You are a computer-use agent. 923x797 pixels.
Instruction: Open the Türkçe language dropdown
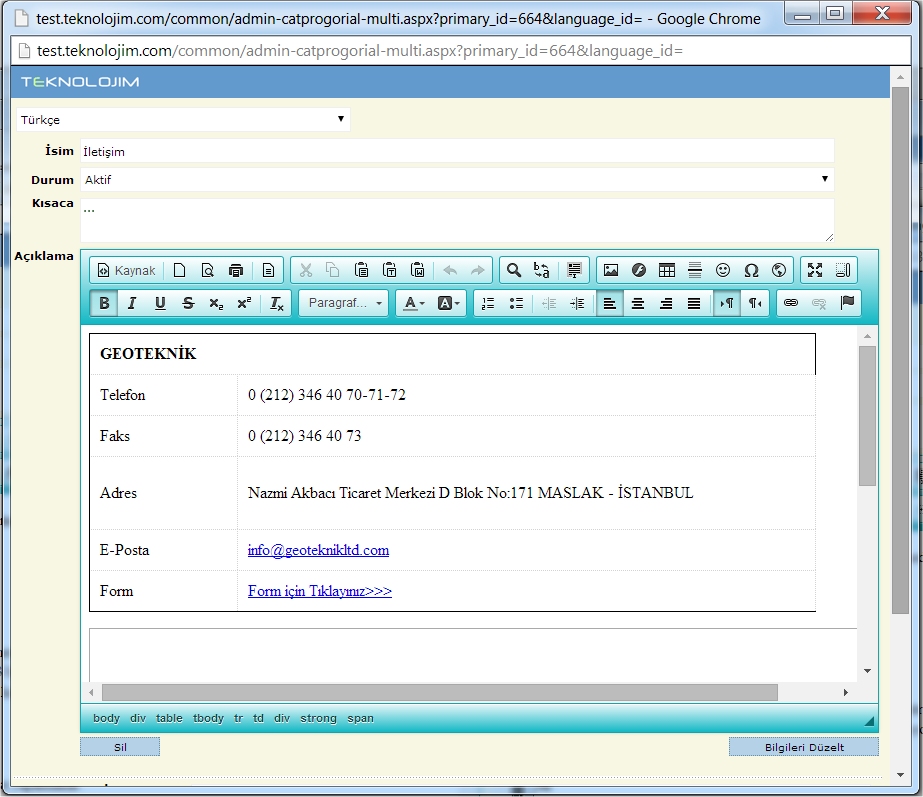tap(183, 119)
